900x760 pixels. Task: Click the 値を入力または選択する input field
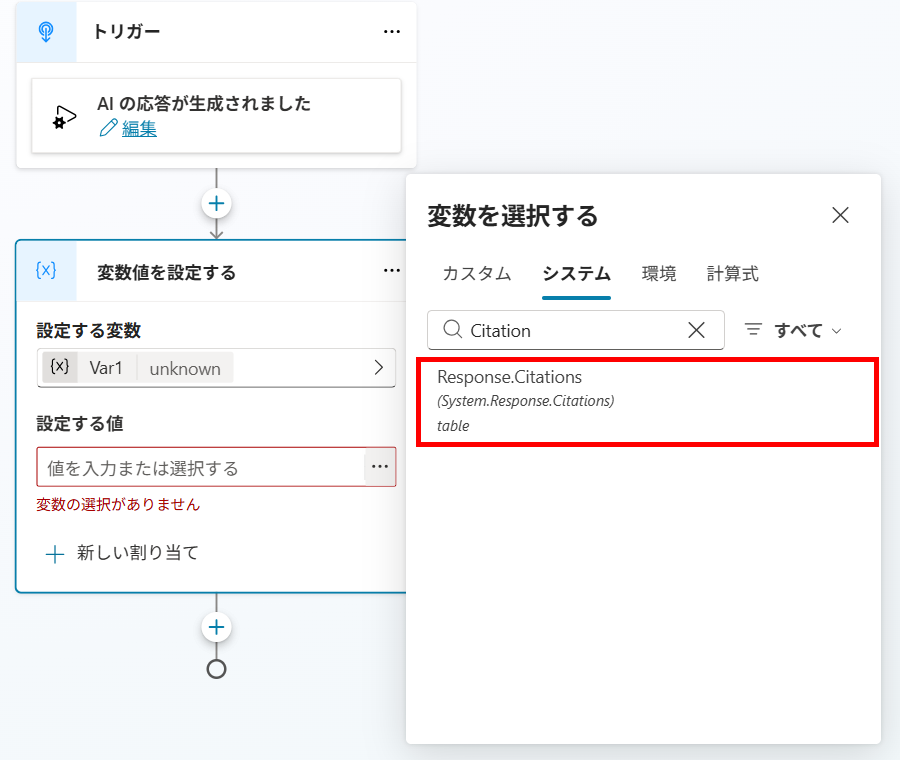click(201, 467)
